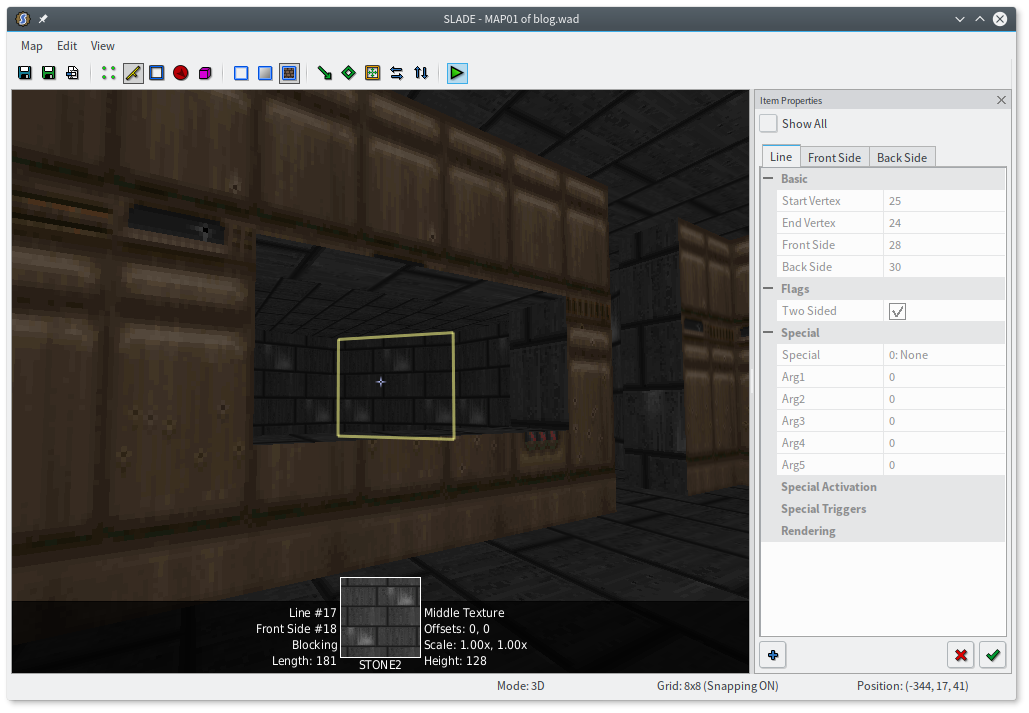Click the Arg4 value field
1029x713 pixels.
click(x=944, y=443)
